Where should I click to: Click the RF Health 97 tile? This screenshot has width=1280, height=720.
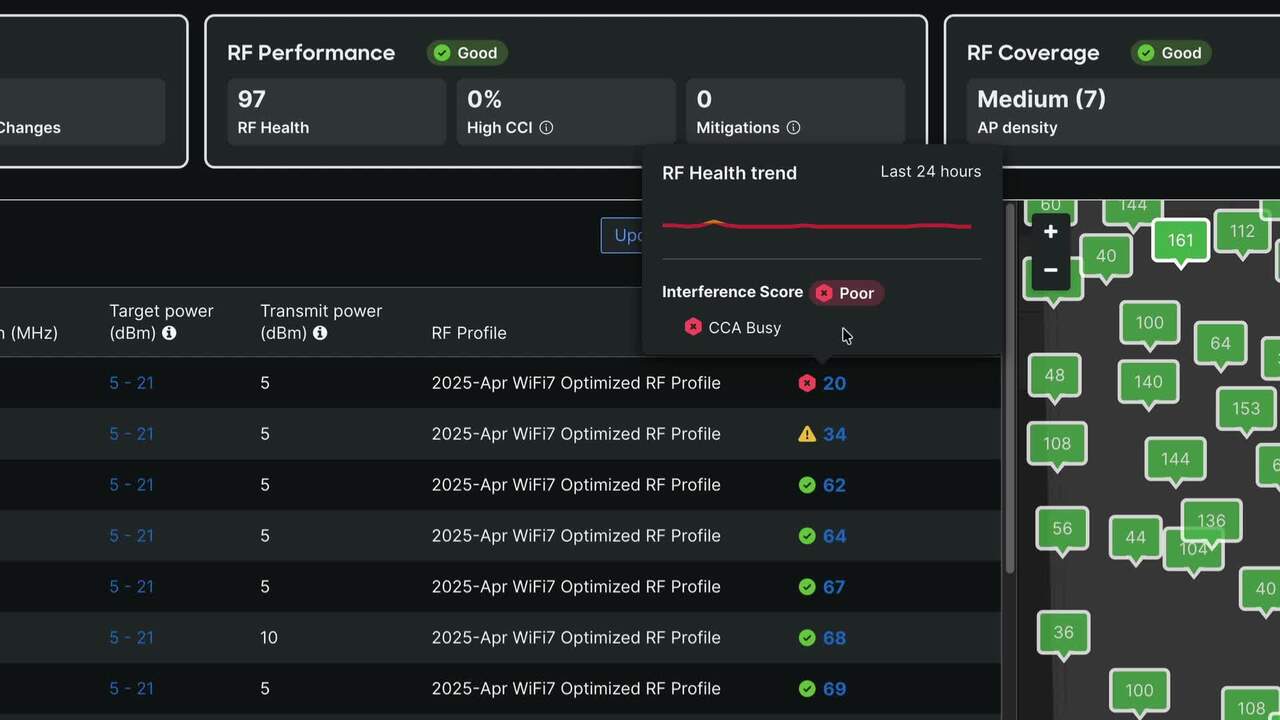click(336, 112)
